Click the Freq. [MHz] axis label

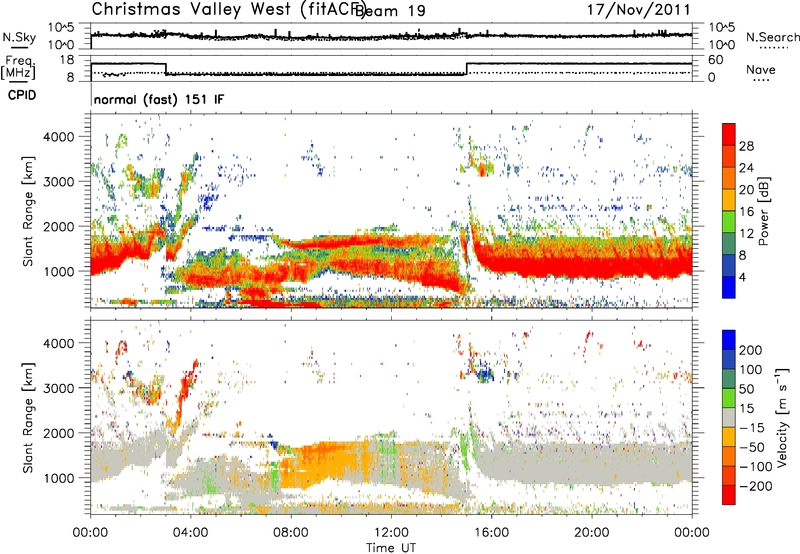[x=19, y=67]
